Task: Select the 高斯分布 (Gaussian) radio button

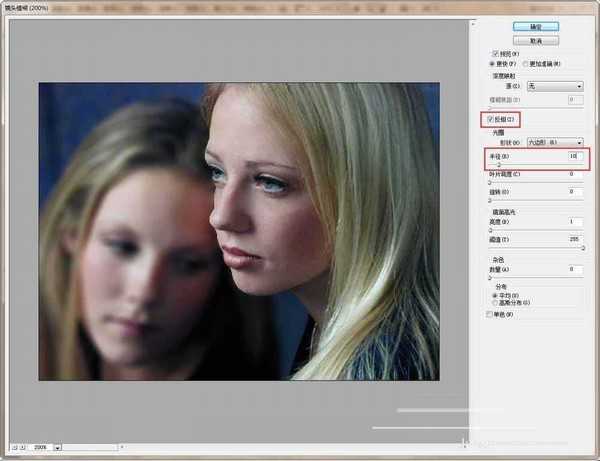Action: point(494,303)
